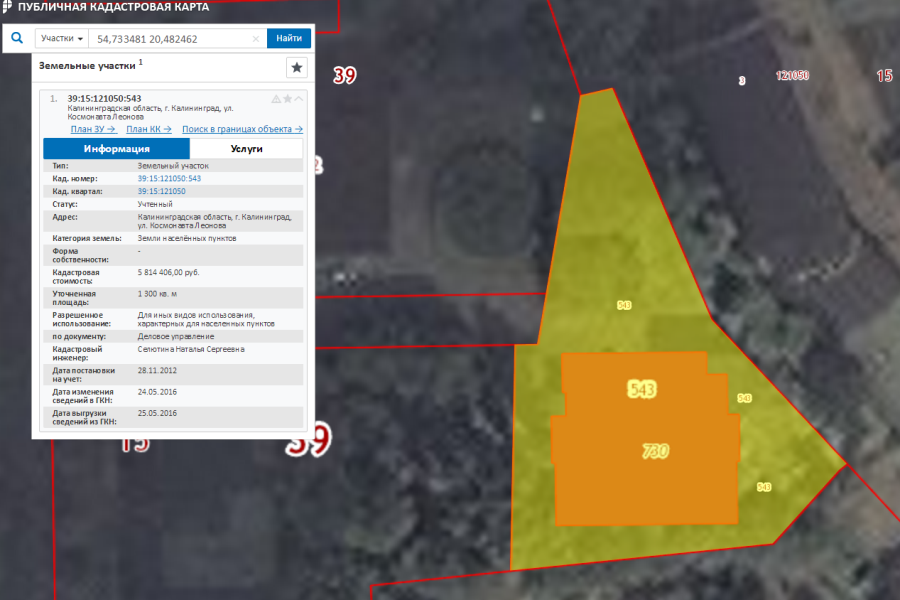900x600 pixels.
Task: Open the Участки search type dropdown
Action: coord(62,39)
